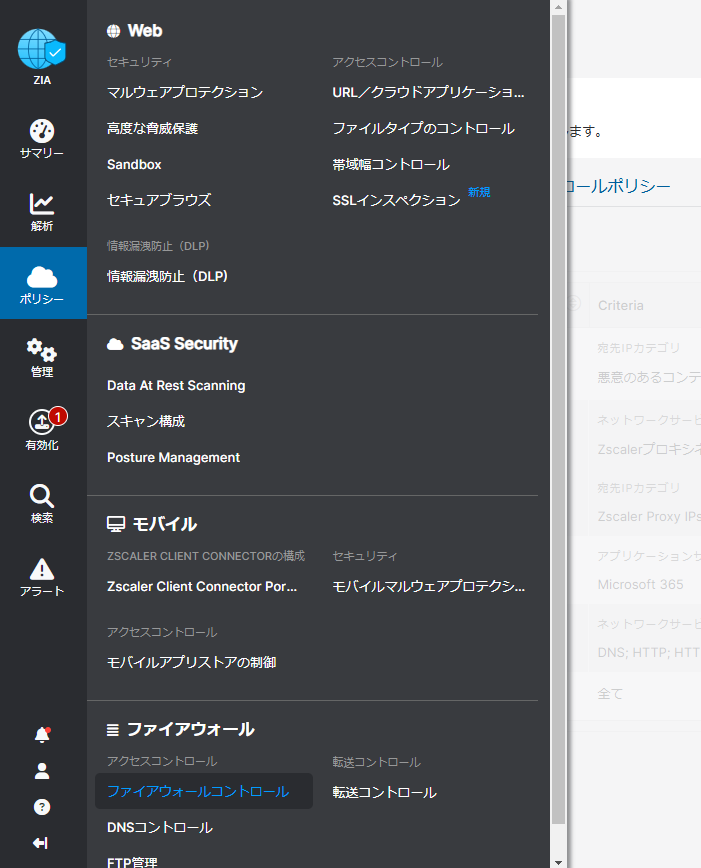Click the scrollbar down arrow
This screenshot has width=701, height=868.
click(x=558, y=862)
